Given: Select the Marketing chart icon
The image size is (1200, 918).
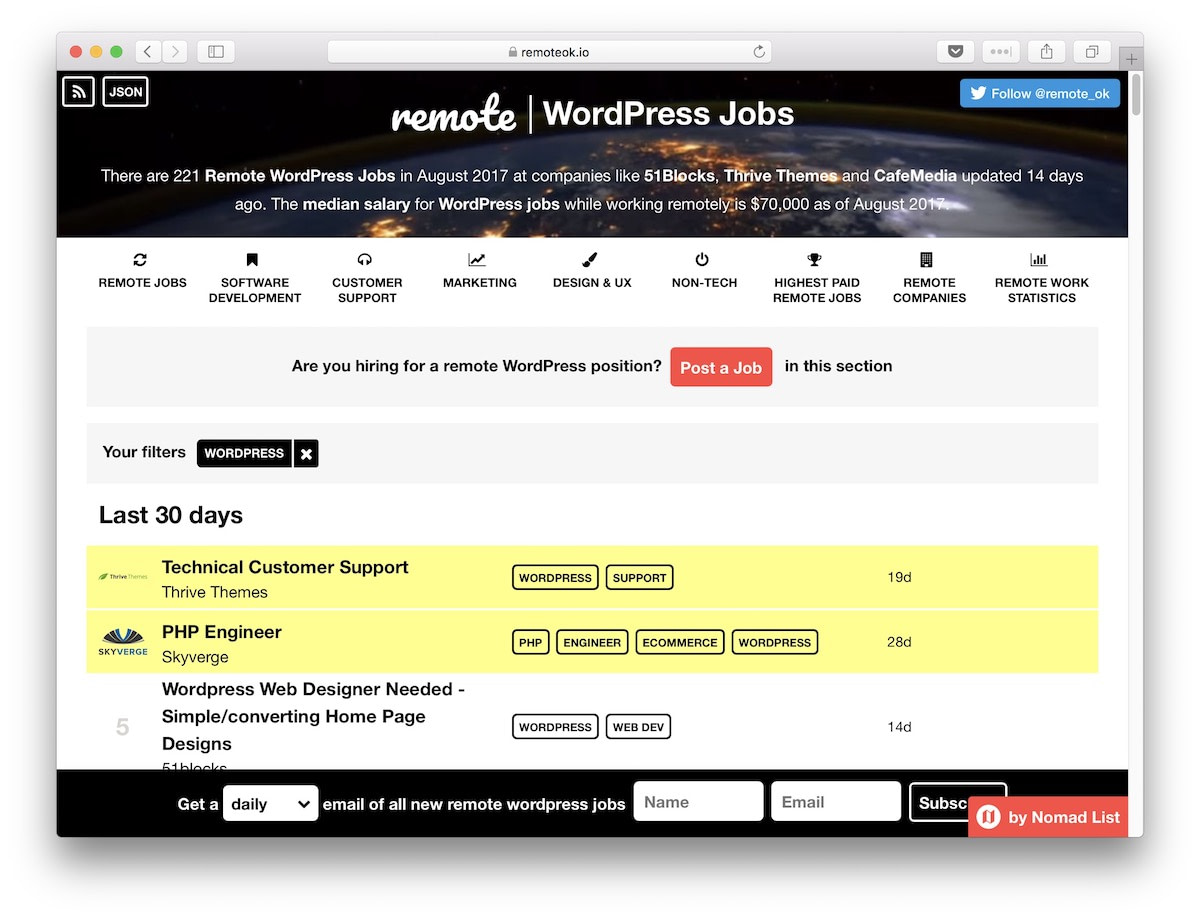Looking at the screenshot, I should [479, 259].
